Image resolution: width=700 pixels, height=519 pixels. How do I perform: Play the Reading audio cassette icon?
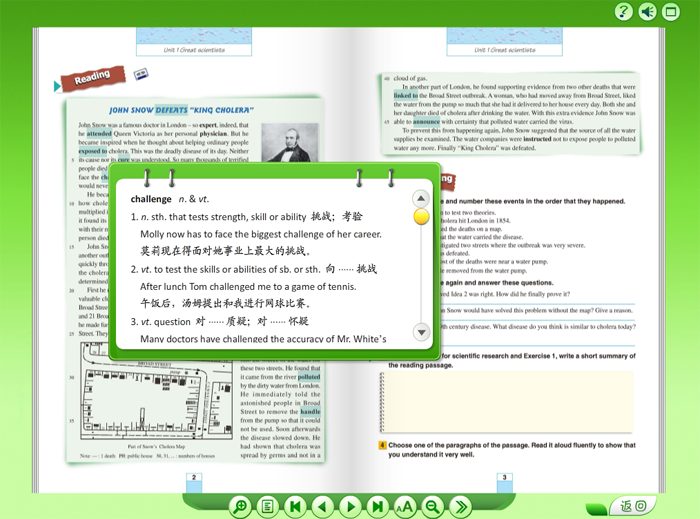pos(141,74)
